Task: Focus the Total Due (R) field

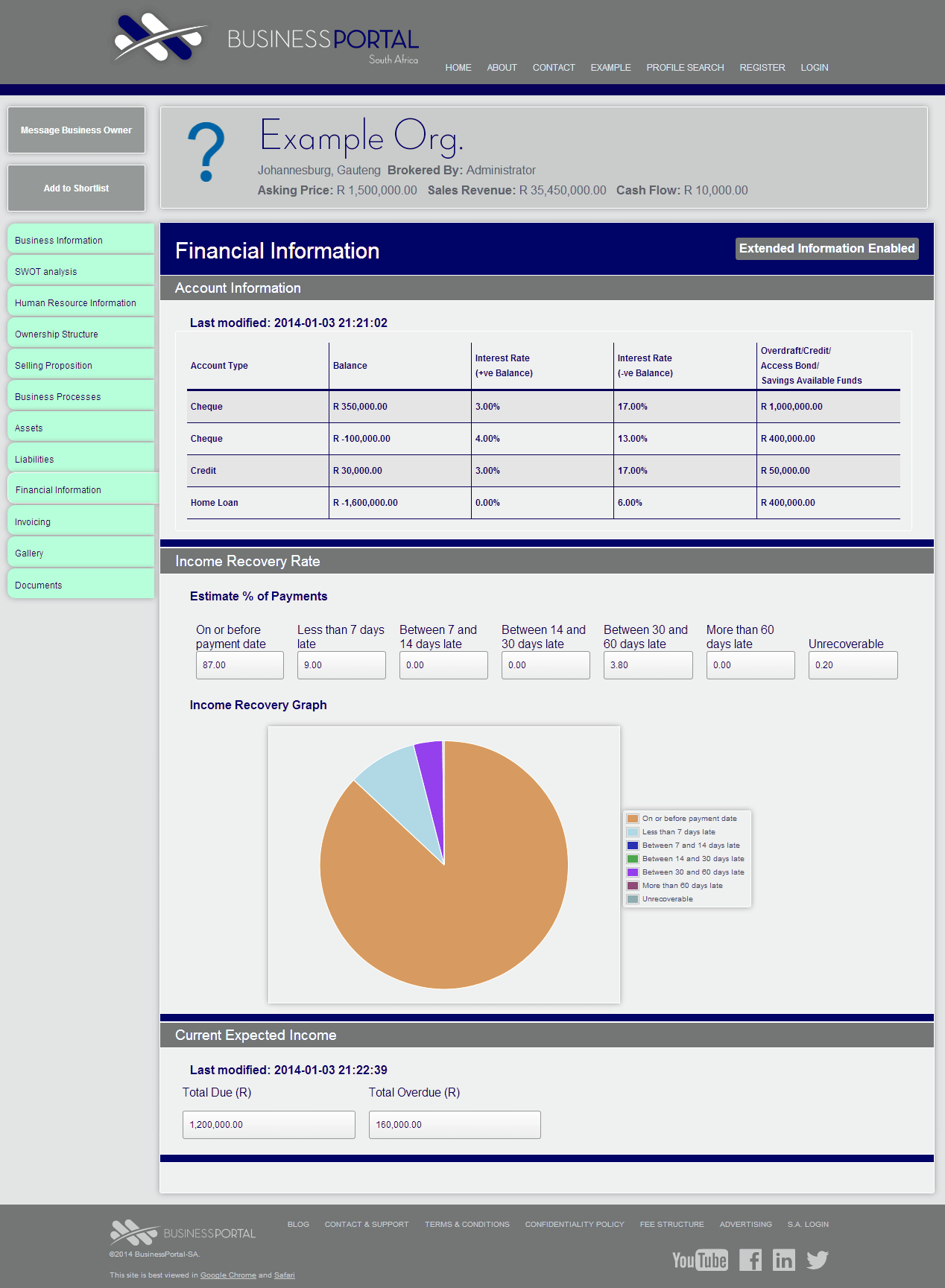Action: pyautogui.click(x=268, y=1125)
